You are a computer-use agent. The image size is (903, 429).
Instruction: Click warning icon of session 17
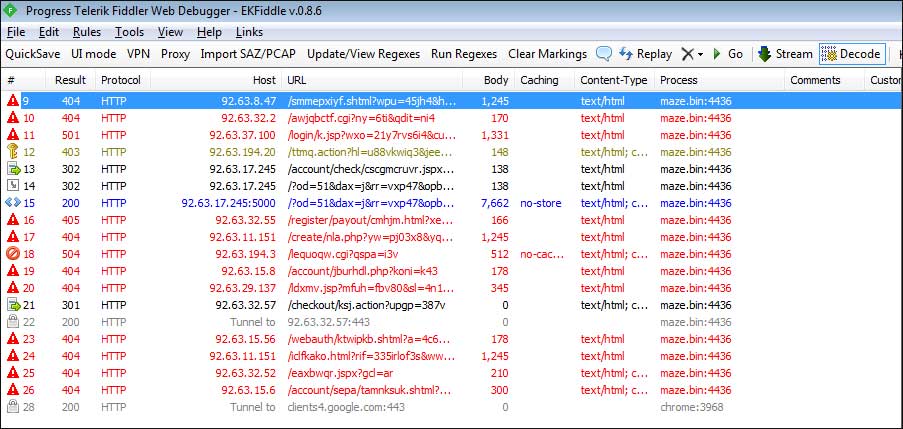coord(13,237)
